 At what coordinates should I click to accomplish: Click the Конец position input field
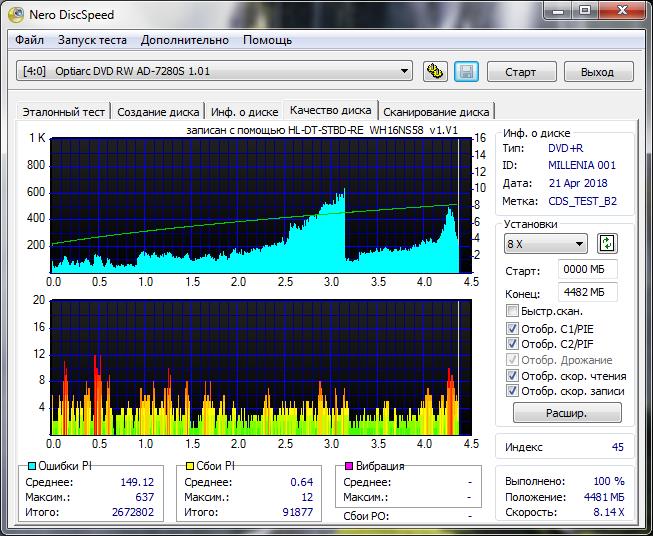(x=588, y=292)
